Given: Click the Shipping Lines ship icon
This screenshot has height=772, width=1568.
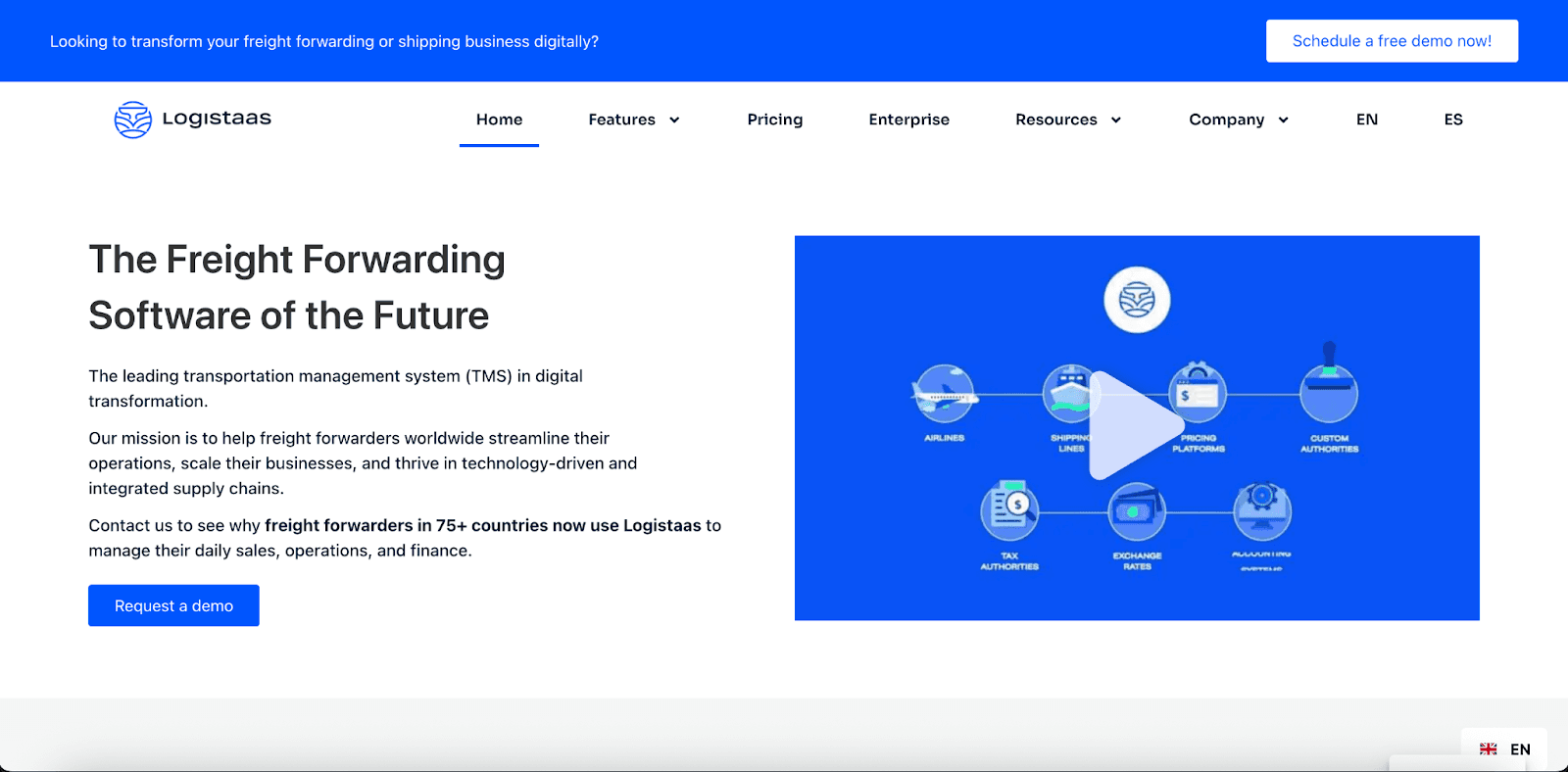Looking at the screenshot, I should click(1070, 394).
